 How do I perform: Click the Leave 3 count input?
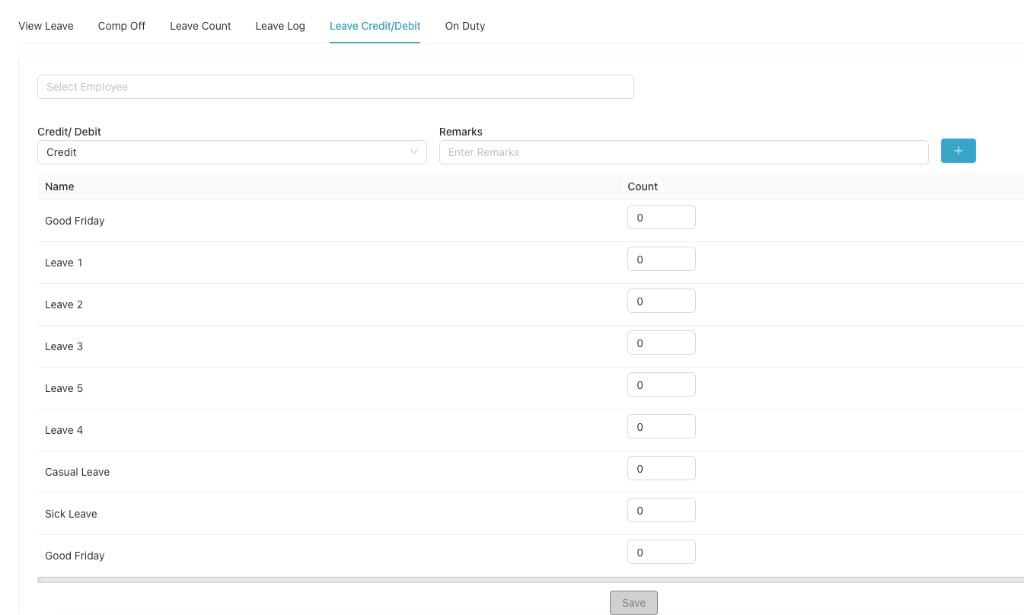coord(661,341)
